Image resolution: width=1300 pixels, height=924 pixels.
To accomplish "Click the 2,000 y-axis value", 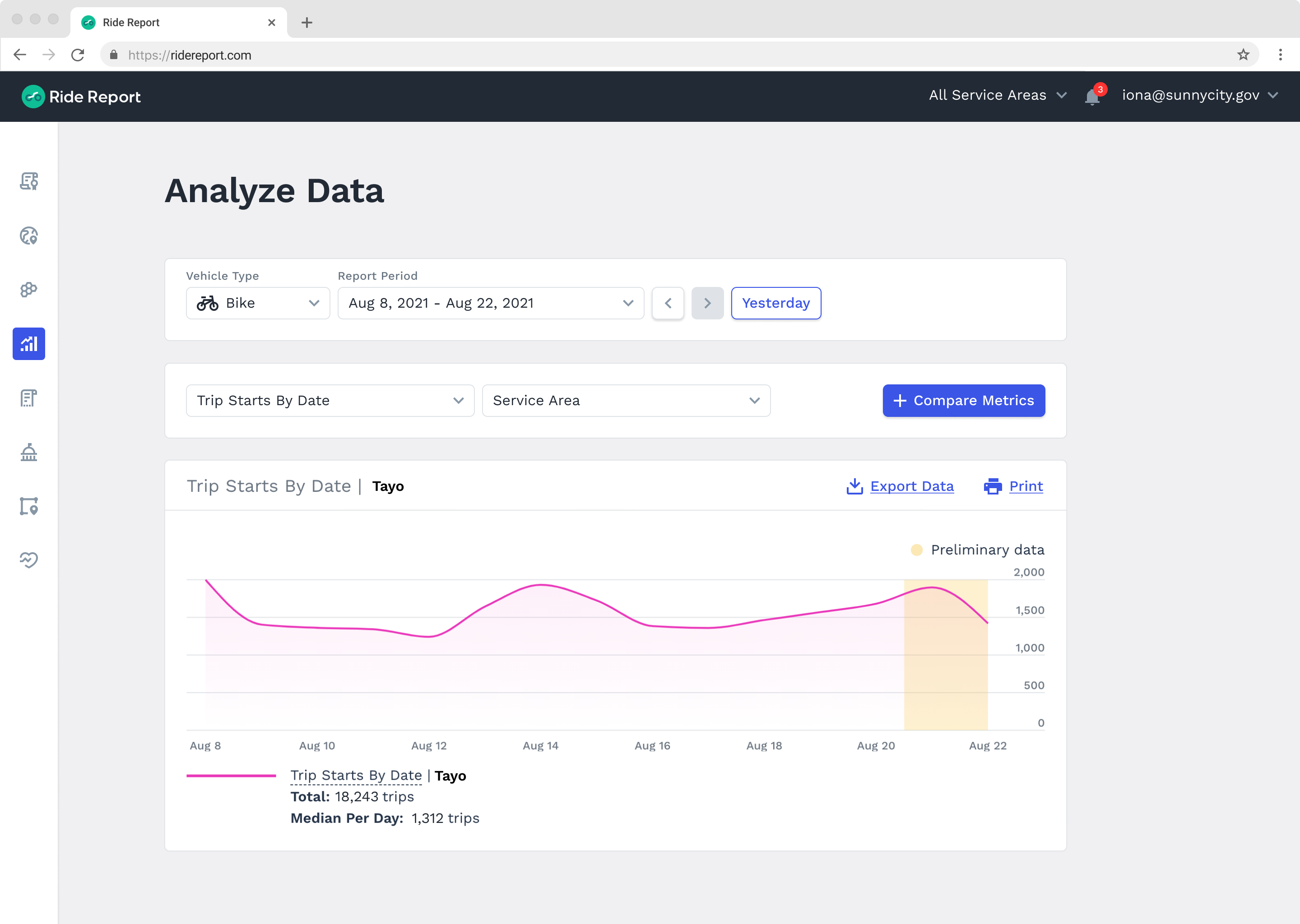I will (x=1029, y=572).
